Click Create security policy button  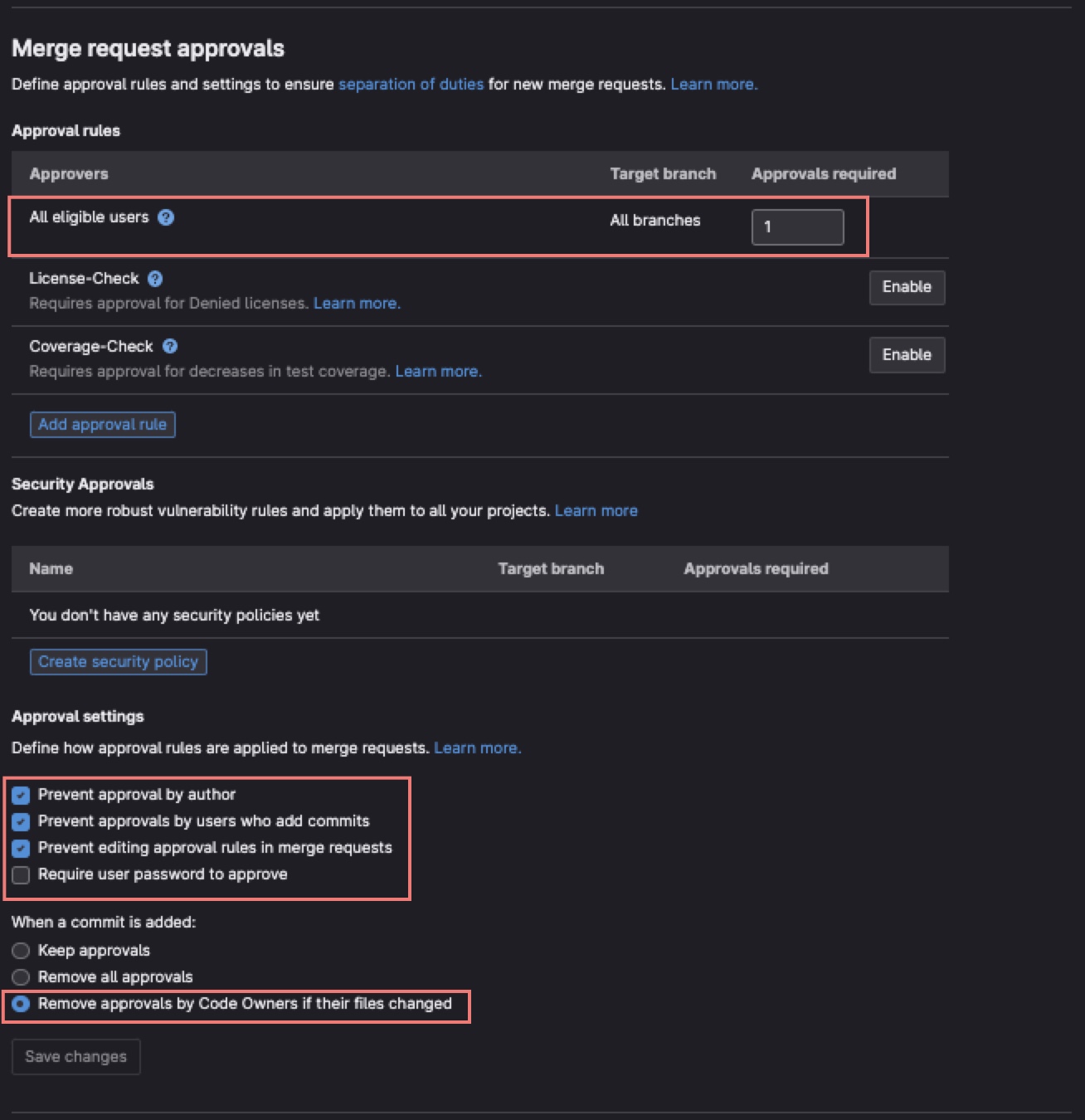click(118, 662)
